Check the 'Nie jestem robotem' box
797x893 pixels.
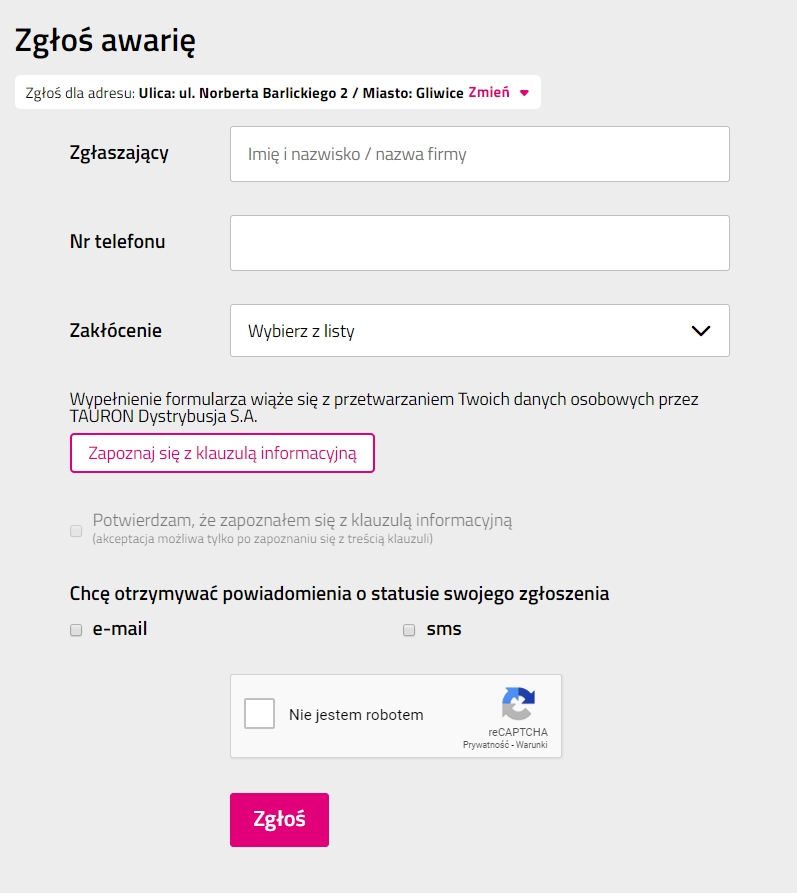(x=260, y=714)
